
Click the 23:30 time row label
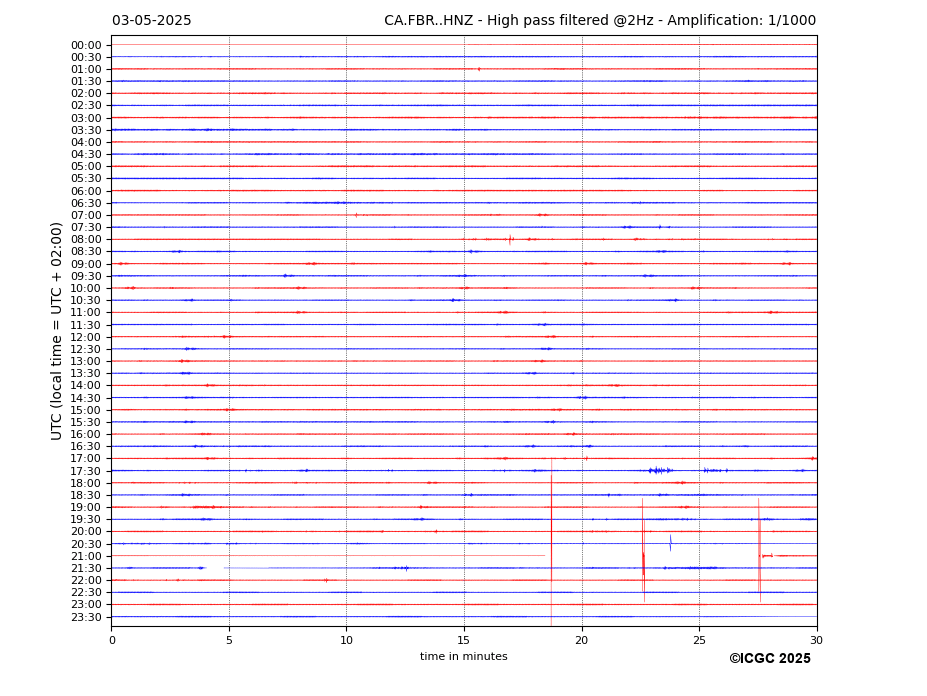click(86, 617)
